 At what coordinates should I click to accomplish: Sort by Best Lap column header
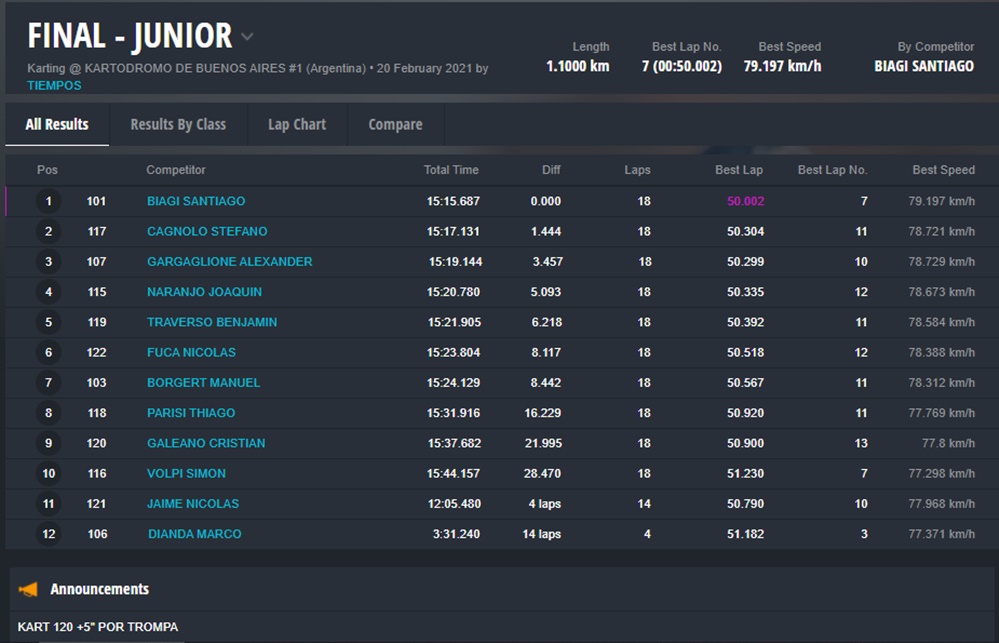[x=739, y=170]
